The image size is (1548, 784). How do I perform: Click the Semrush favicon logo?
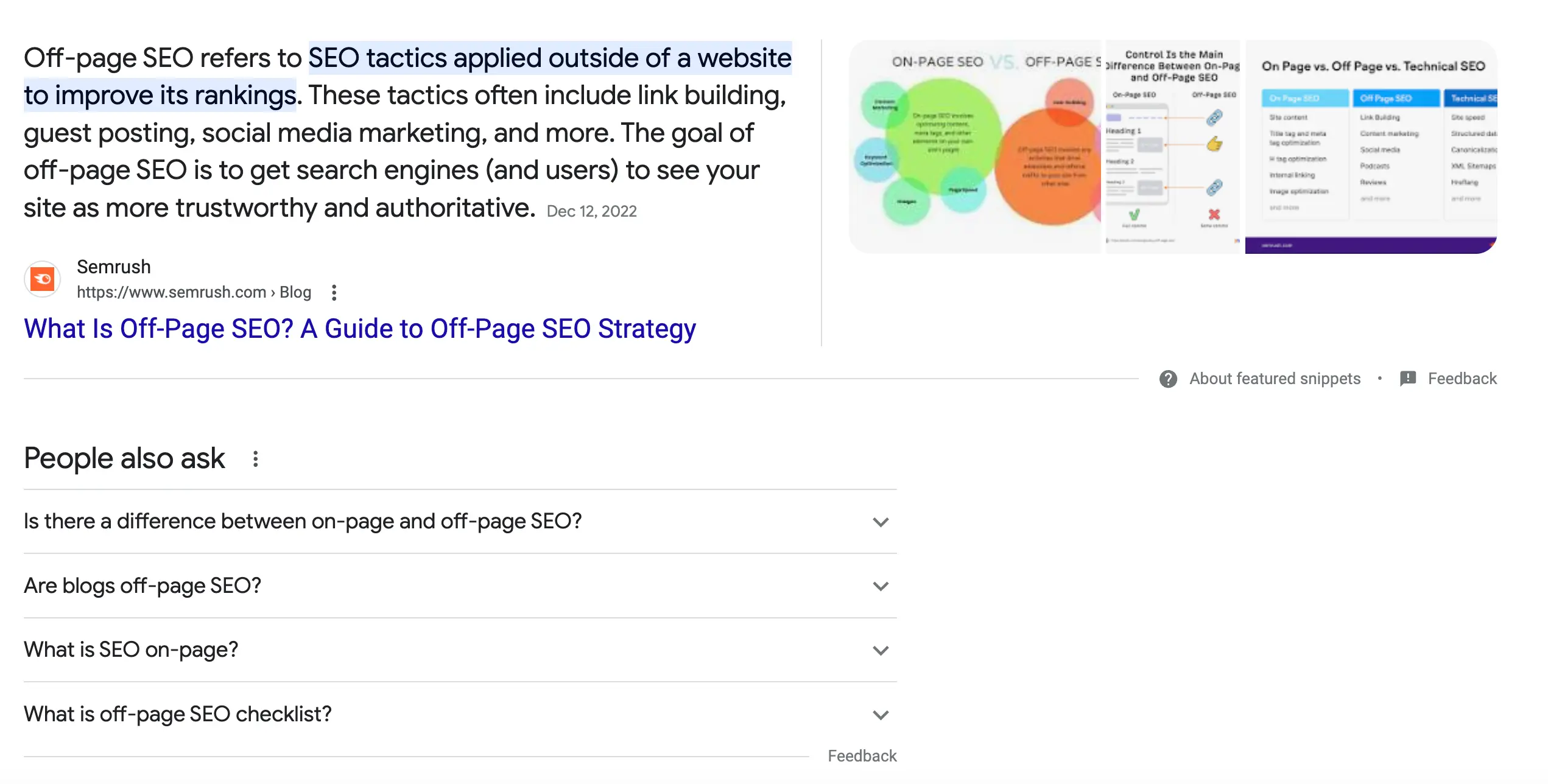pos(43,279)
